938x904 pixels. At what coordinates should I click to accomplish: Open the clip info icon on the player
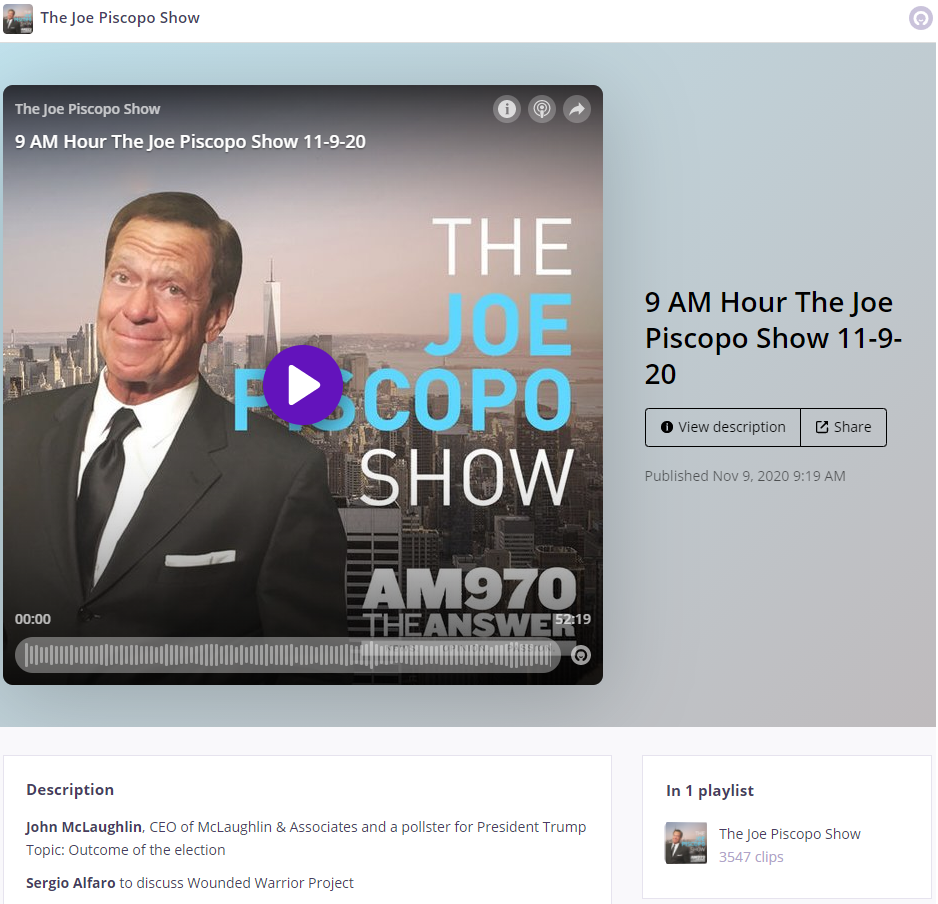coord(508,109)
